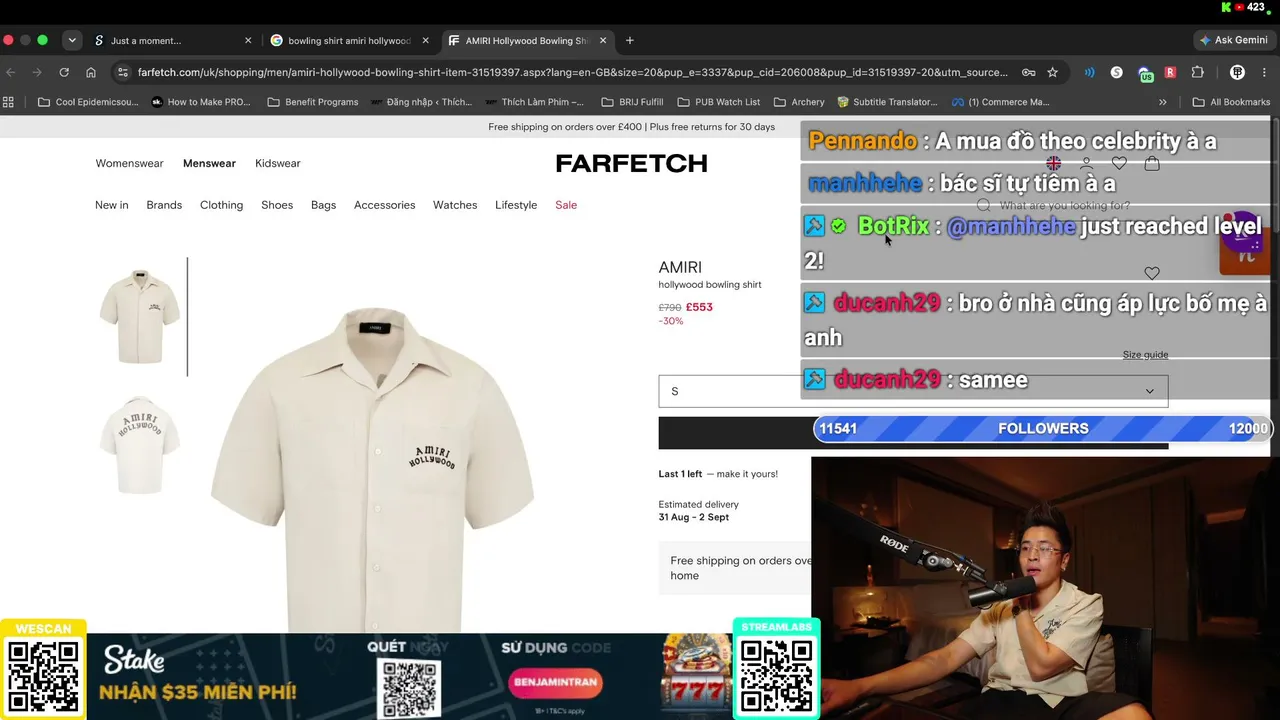The height and width of the screenshot is (720, 1280).
Task: Open the AMIRI brand link
Action: pyautogui.click(x=680, y=267)
